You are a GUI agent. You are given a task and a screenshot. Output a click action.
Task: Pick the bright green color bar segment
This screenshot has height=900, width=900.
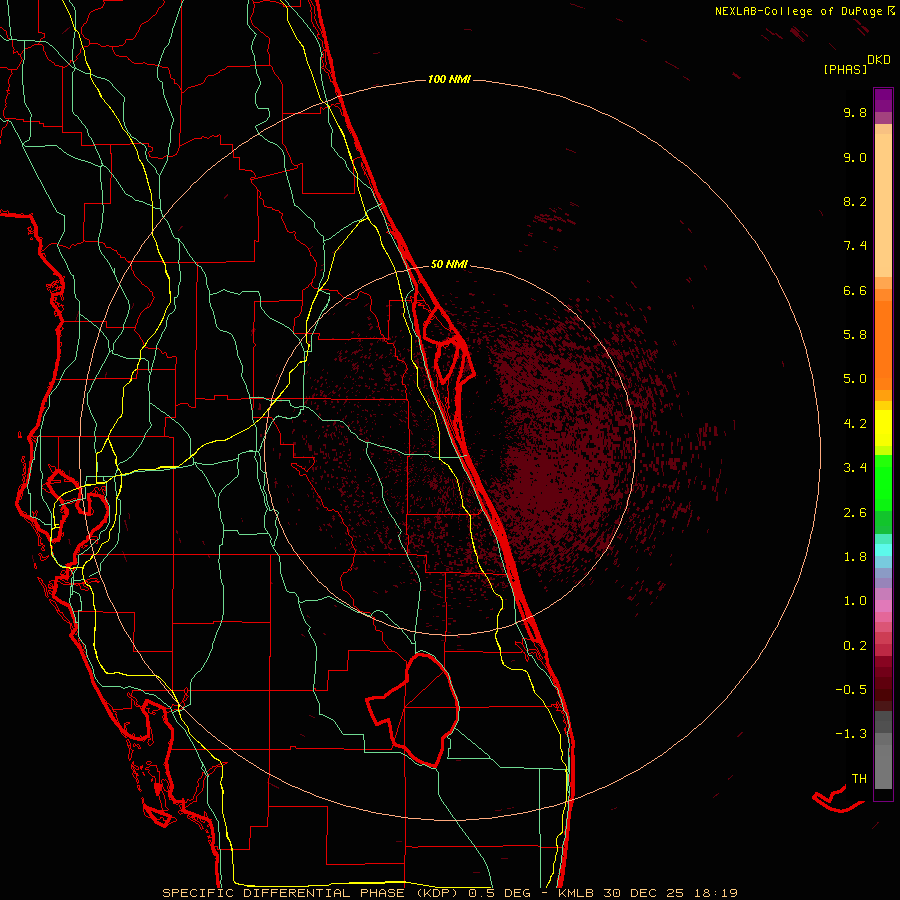(x=883, y=482)
